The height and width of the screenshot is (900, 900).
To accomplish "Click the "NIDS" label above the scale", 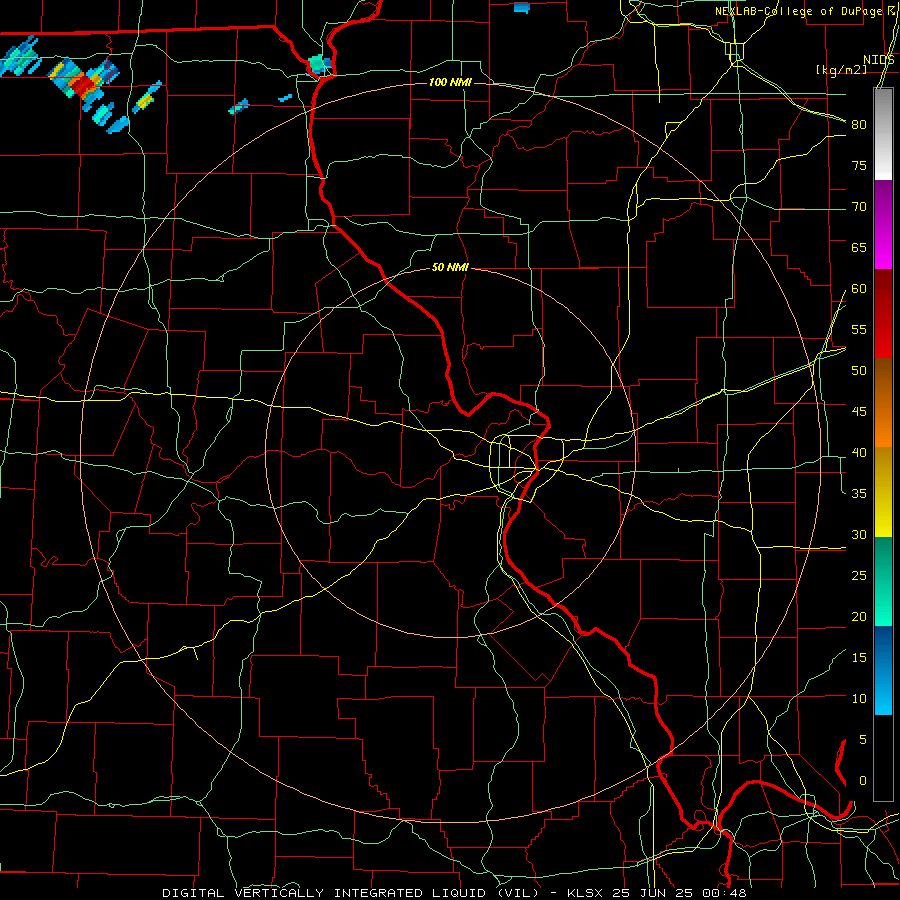I will pos(879,60).
